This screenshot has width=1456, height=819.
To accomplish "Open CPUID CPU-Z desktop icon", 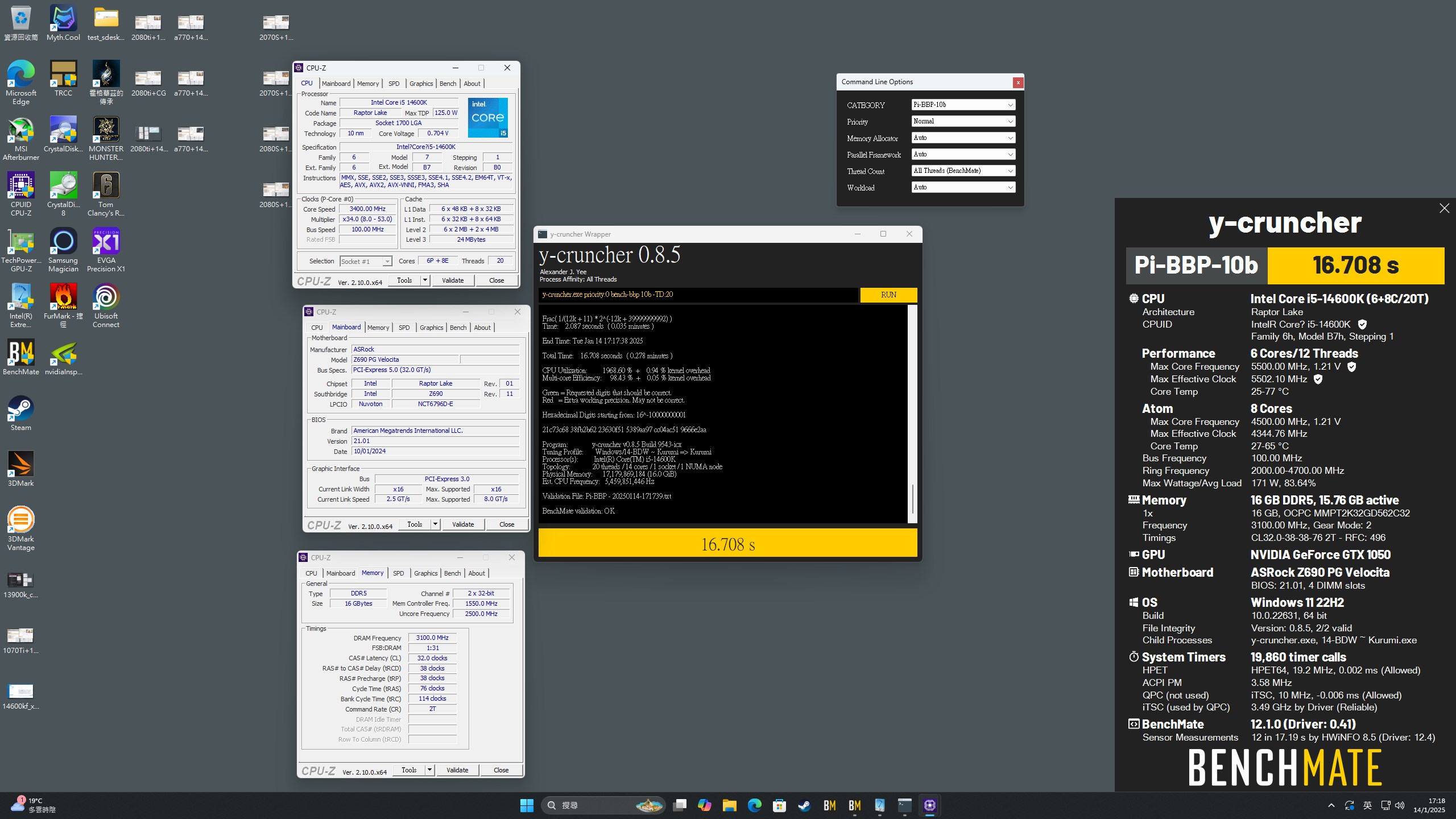I will [x=20, y=194].
